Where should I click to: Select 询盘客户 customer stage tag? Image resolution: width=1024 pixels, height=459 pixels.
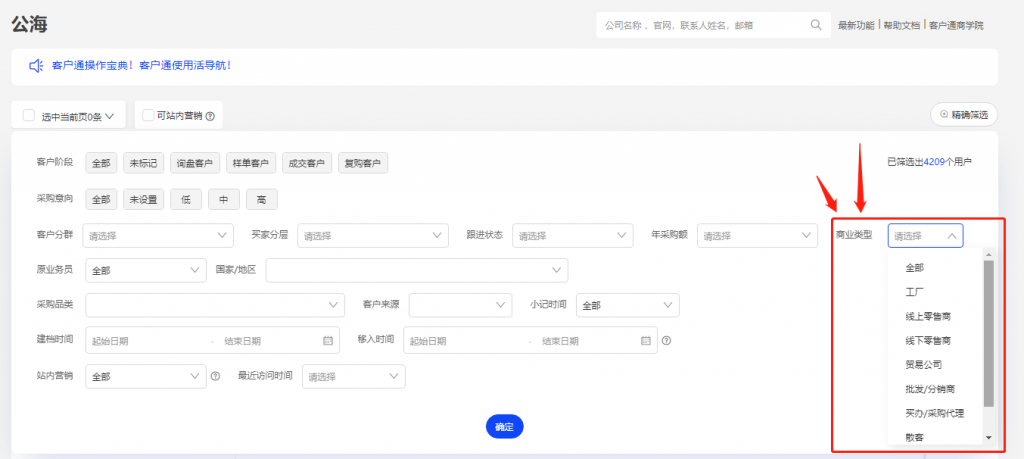click(195, 163)
